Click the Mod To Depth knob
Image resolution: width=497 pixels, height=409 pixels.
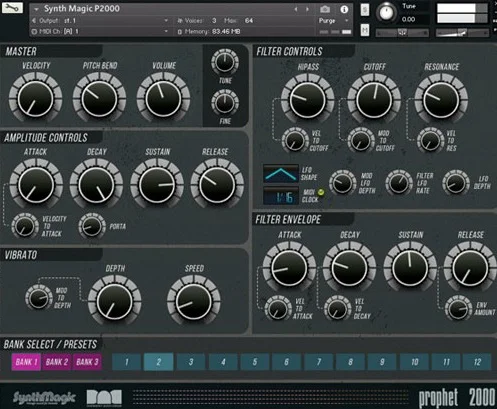pos(39,297)
